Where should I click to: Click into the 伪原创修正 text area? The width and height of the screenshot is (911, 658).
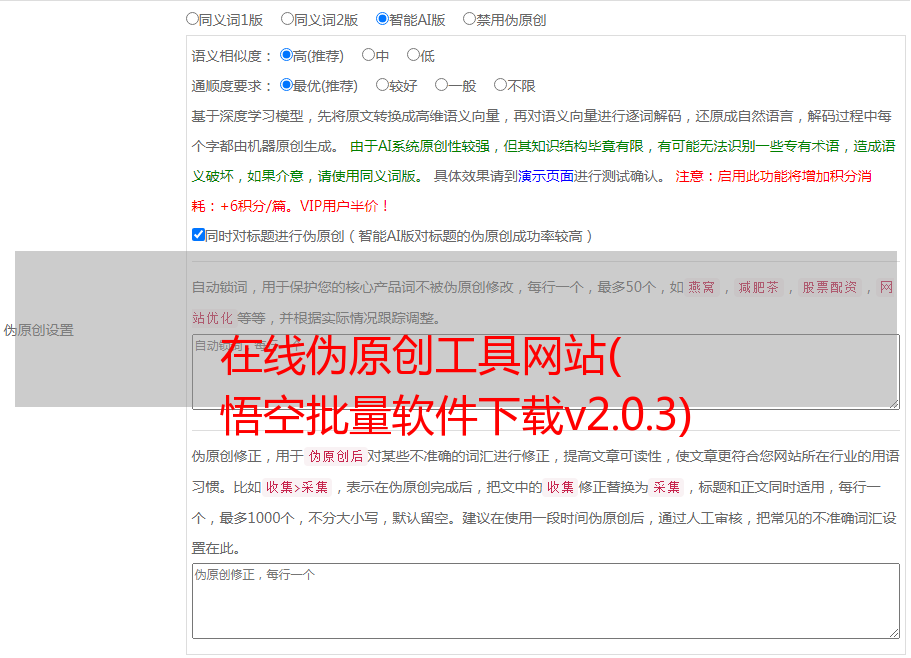[545, 600]
